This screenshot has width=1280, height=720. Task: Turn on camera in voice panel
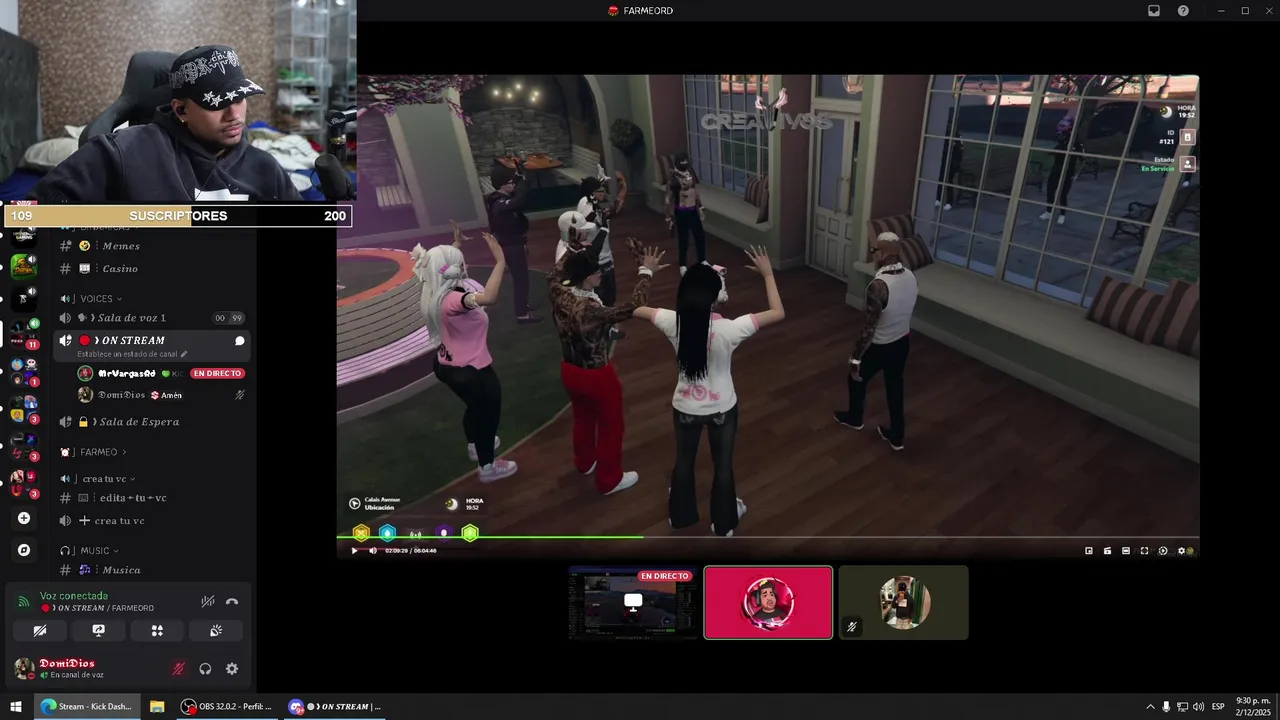(40, 631)
